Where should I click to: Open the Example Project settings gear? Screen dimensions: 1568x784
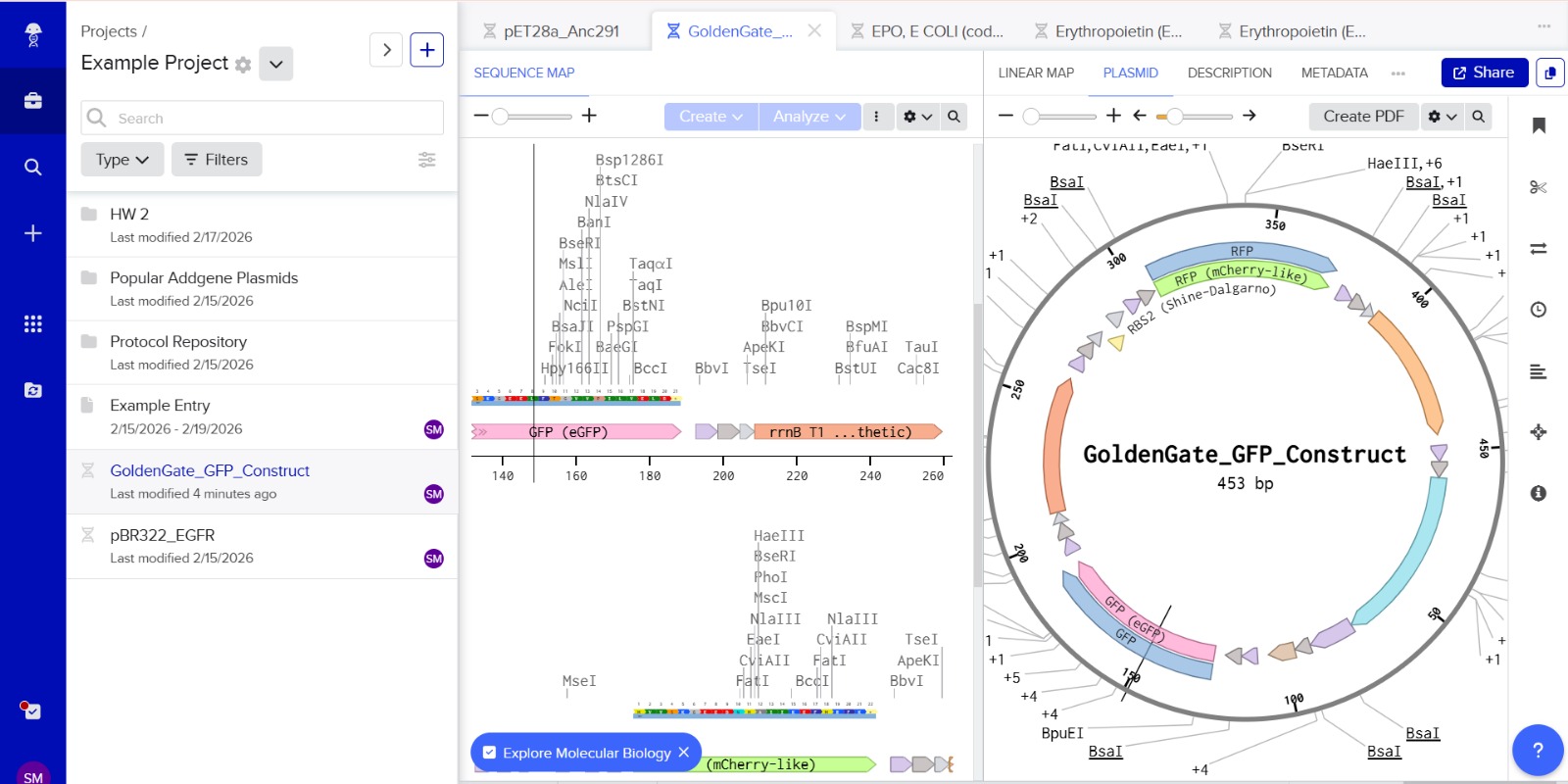(243, 65)
